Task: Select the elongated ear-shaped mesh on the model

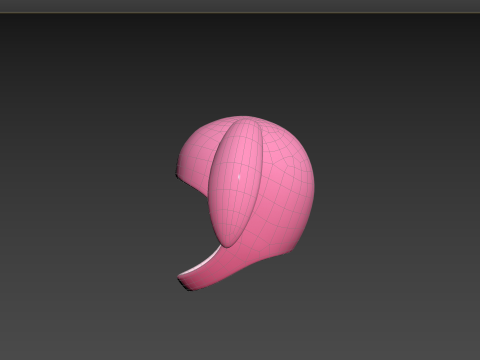Action: click(x=235, y=183)
